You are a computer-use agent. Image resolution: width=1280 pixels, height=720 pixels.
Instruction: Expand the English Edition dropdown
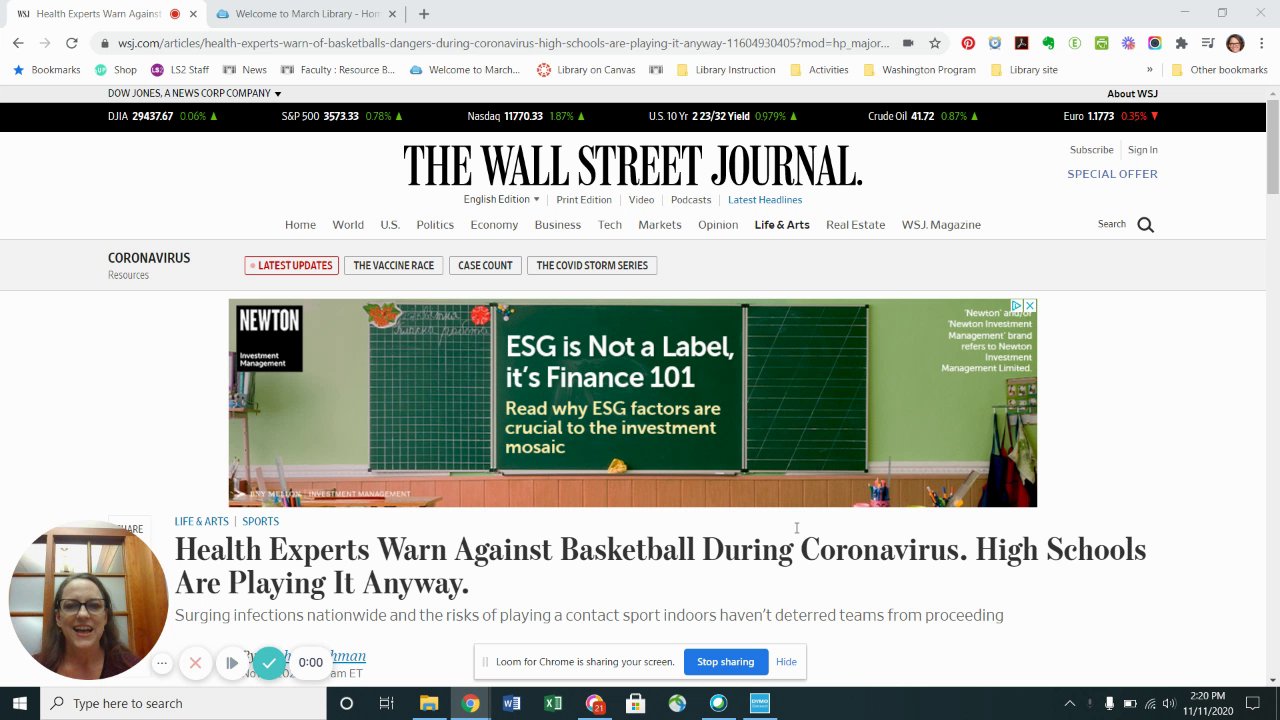(x=501, y=199)
